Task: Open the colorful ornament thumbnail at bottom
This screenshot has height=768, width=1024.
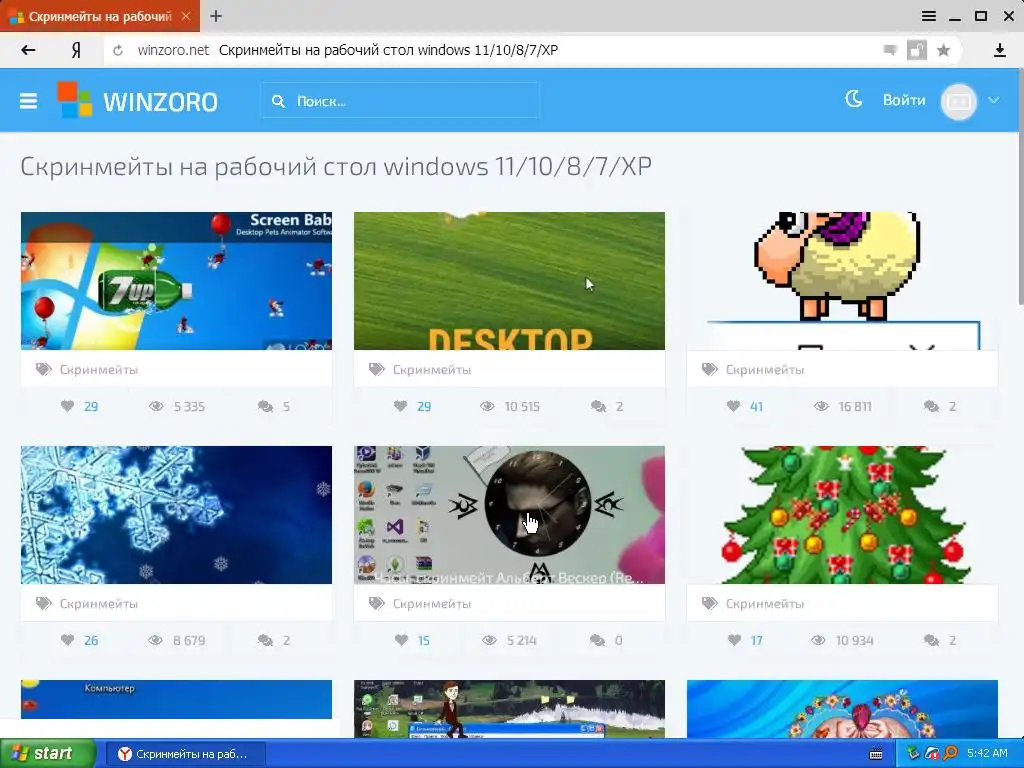Action: [842, 709]
